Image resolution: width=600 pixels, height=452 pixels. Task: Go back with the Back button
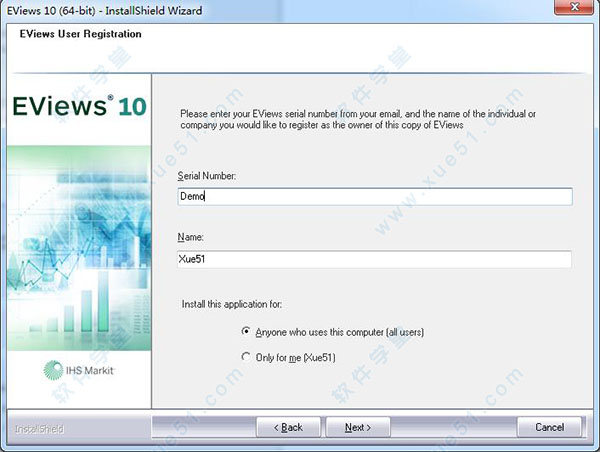coord(287,427)
